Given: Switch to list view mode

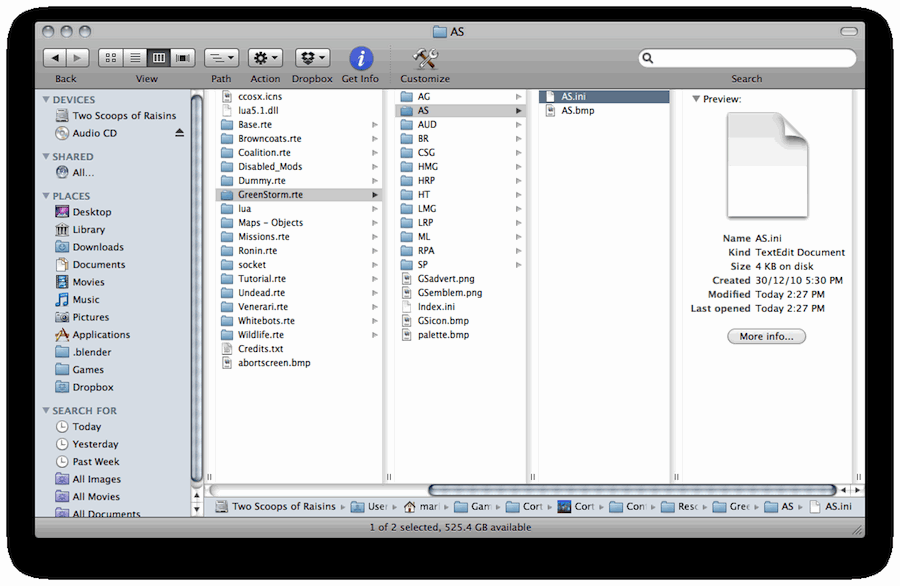Looking at the screenshot, I should [x=134, y=59].
